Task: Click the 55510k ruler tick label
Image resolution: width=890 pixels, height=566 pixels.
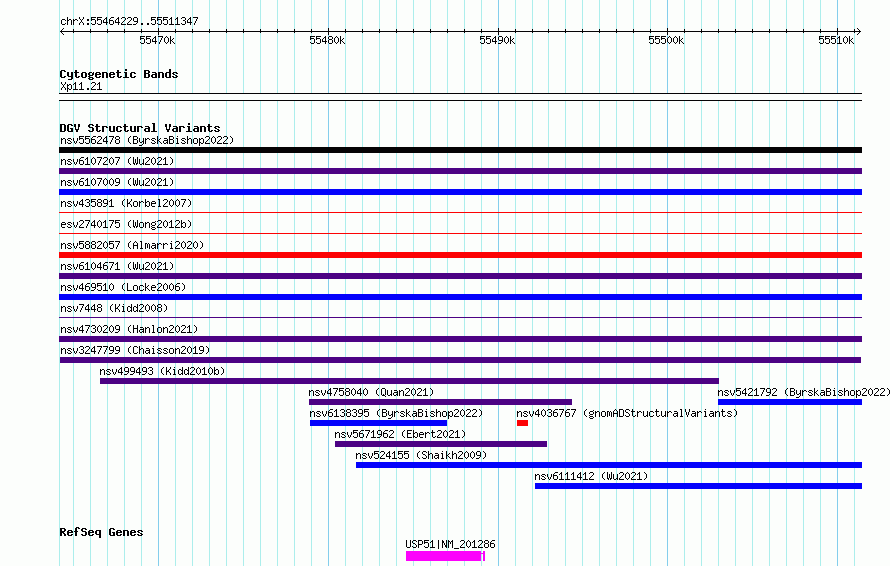Action: point(836,40)
